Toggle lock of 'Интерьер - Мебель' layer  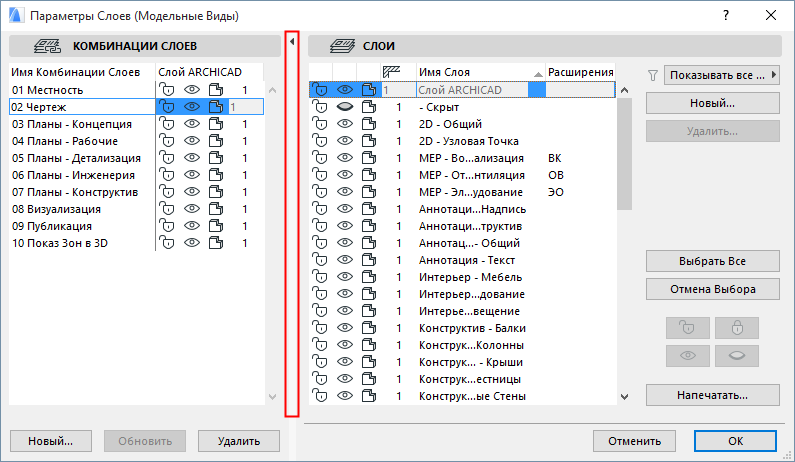point(320,277)
